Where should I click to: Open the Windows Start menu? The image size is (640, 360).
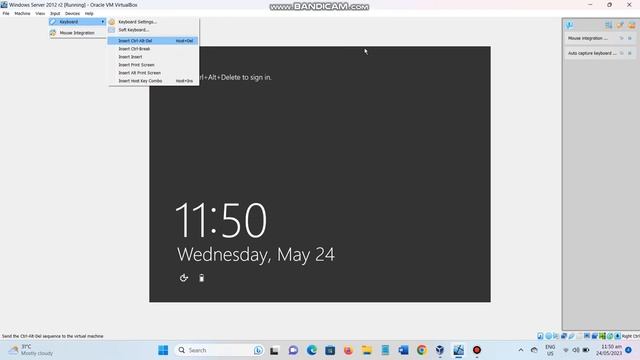click(163, 350)
